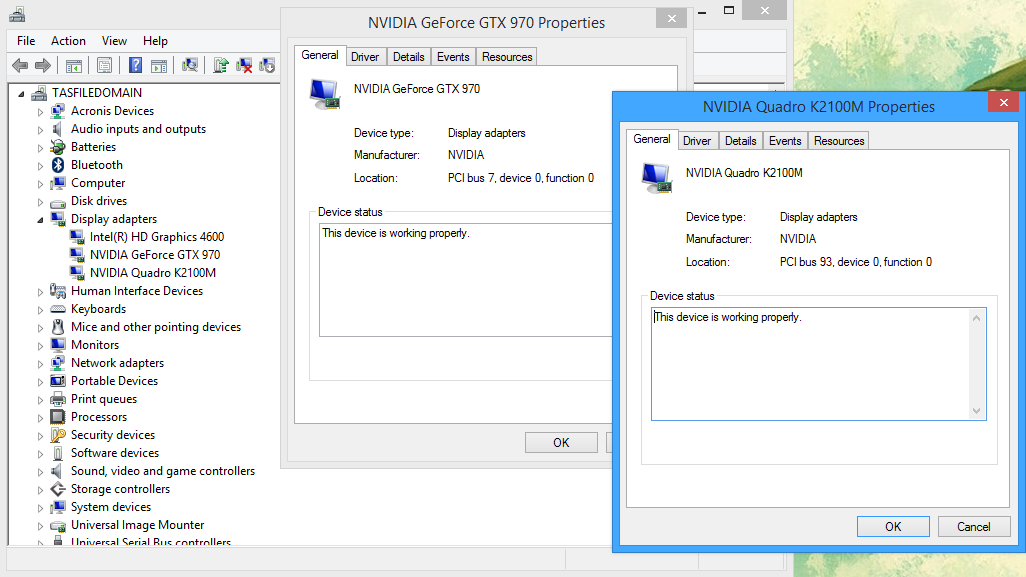Click the Back arrow in Device Manager toolbar
This screenshot has width=1026, height=577.
(20, 65)
